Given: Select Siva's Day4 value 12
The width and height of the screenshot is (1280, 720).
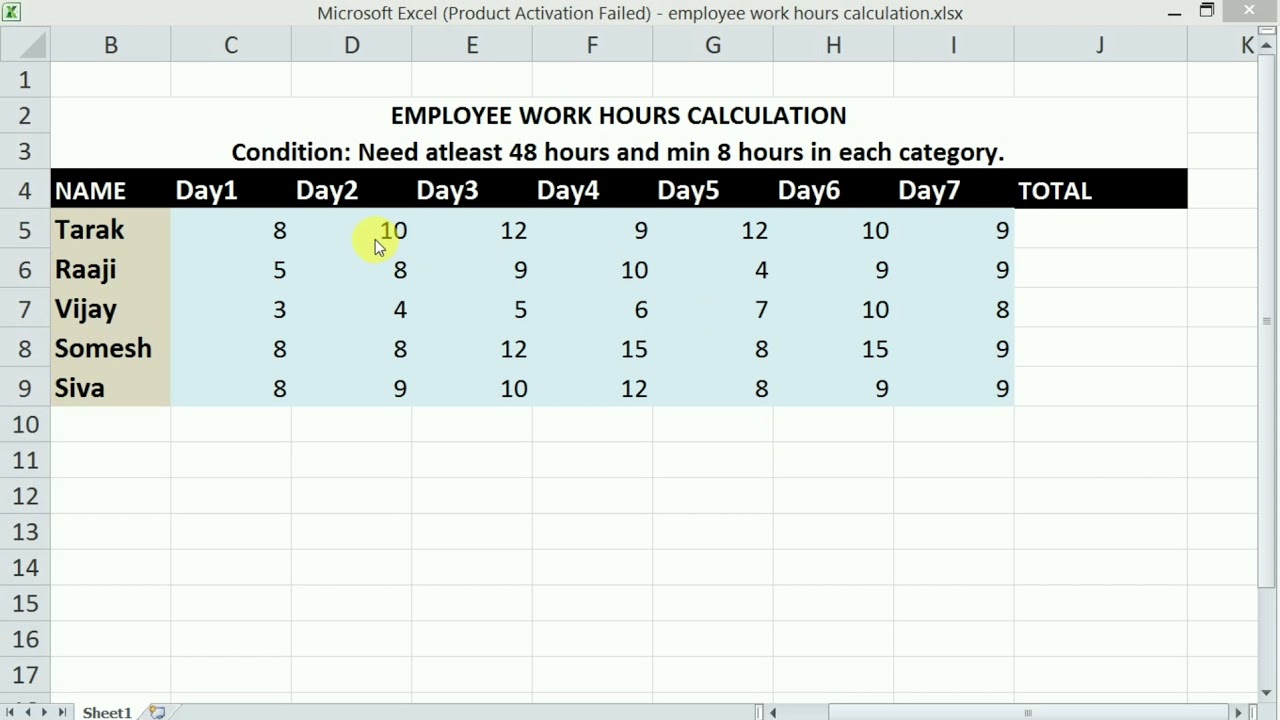Looking at the screenshot, I should point(593,388).
